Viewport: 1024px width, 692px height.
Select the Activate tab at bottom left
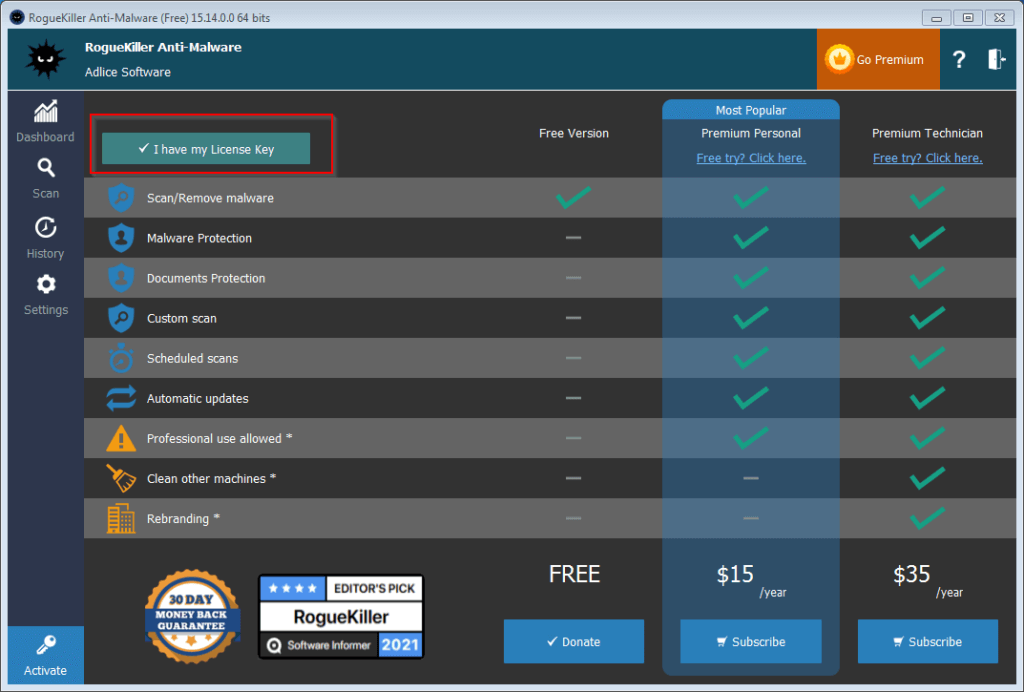tap(45, 655)
